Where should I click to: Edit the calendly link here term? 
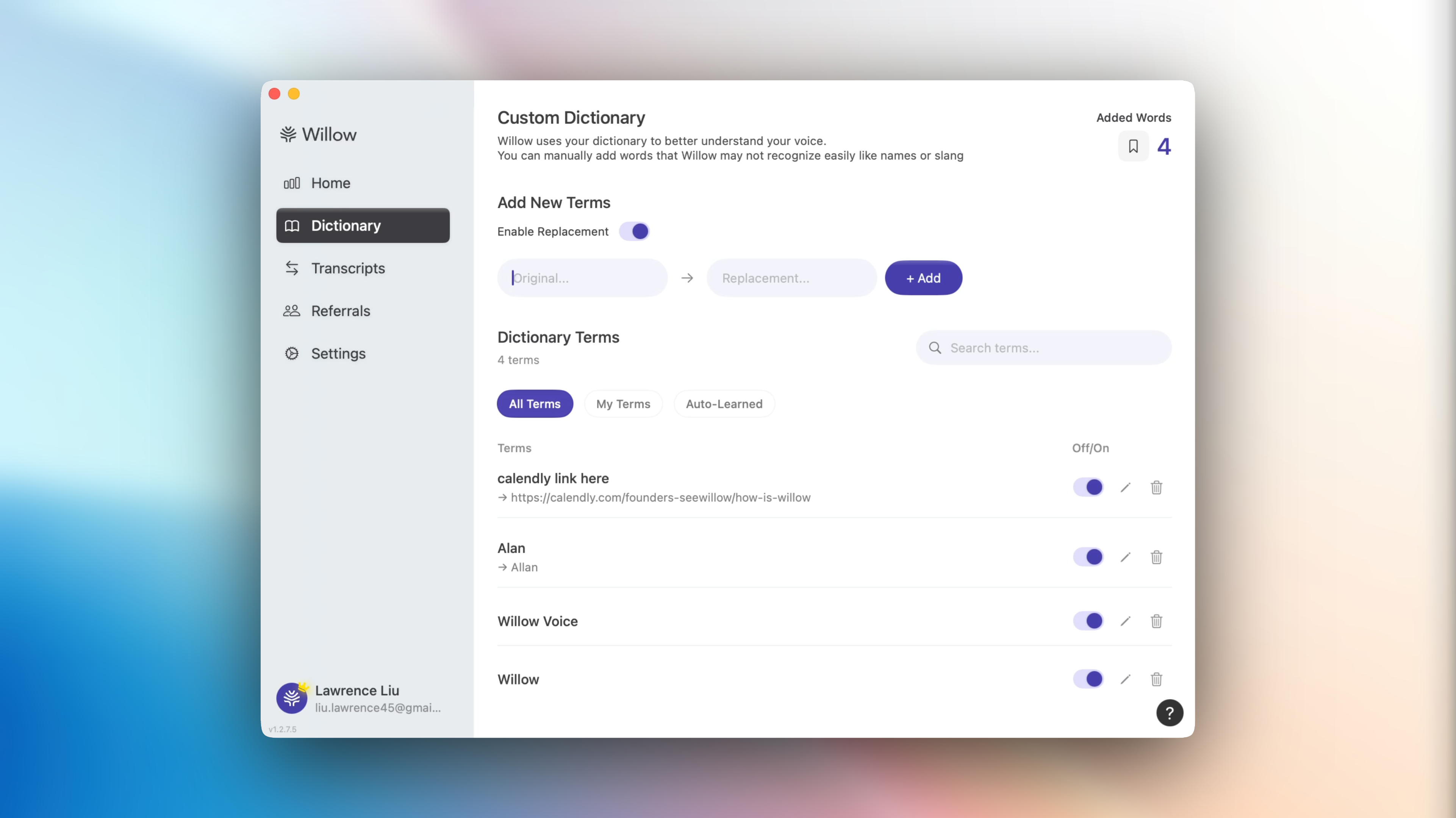click(1125, 487)
